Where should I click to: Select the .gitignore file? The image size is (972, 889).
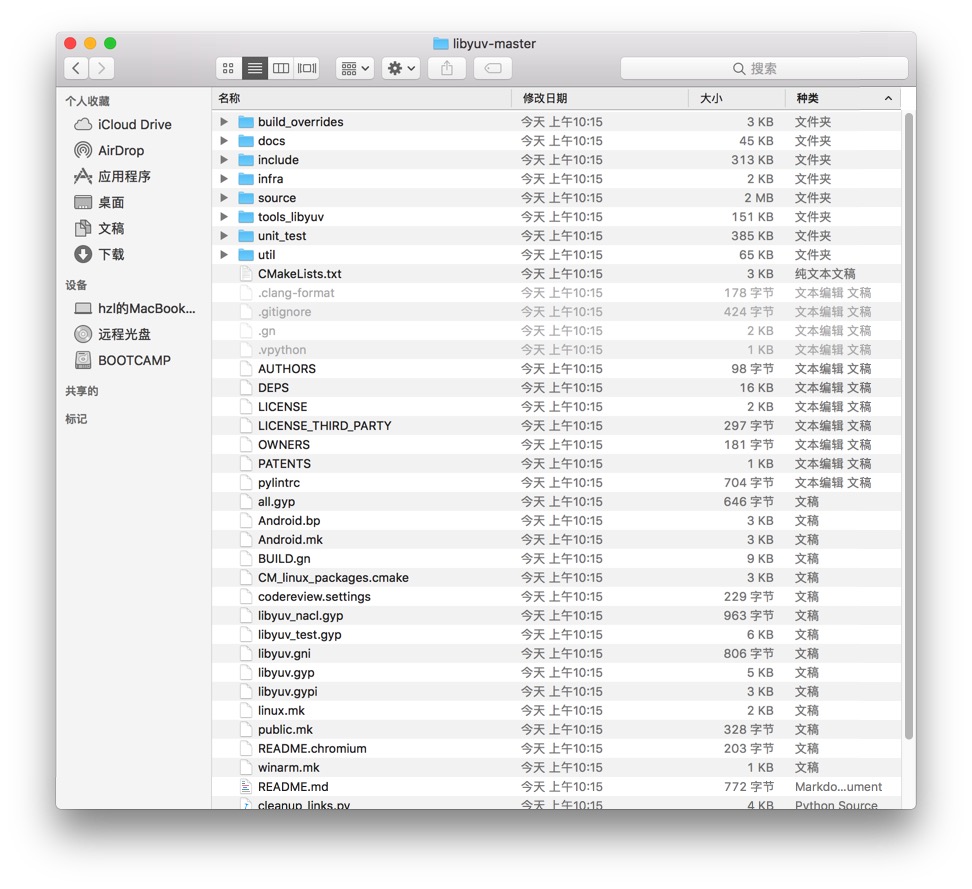(x=556, y=312)
